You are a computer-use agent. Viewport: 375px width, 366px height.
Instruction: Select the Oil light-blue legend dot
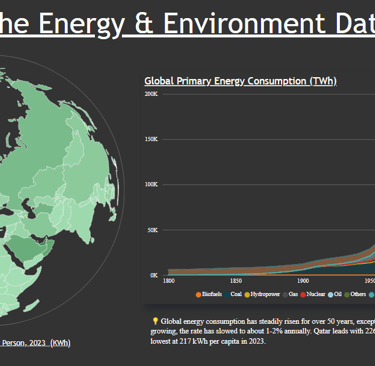pos(330,295)
